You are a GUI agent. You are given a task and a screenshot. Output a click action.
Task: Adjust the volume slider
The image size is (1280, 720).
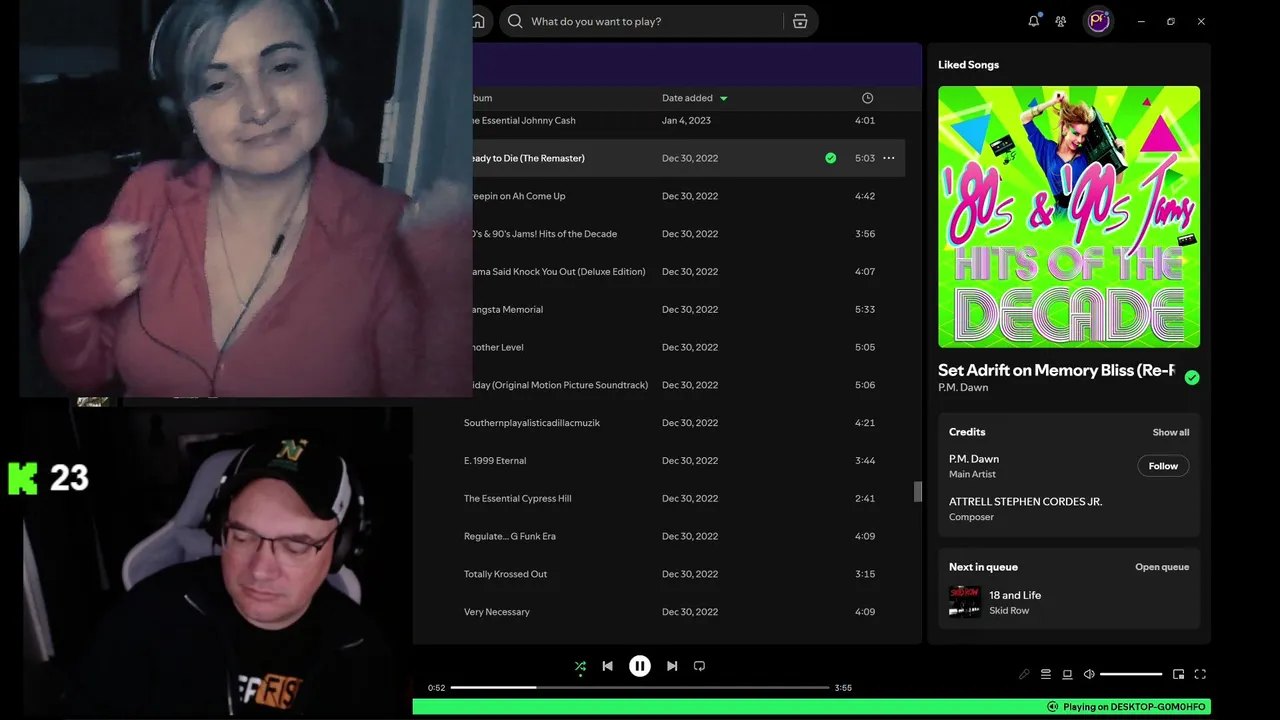[x=1131, y=674]
